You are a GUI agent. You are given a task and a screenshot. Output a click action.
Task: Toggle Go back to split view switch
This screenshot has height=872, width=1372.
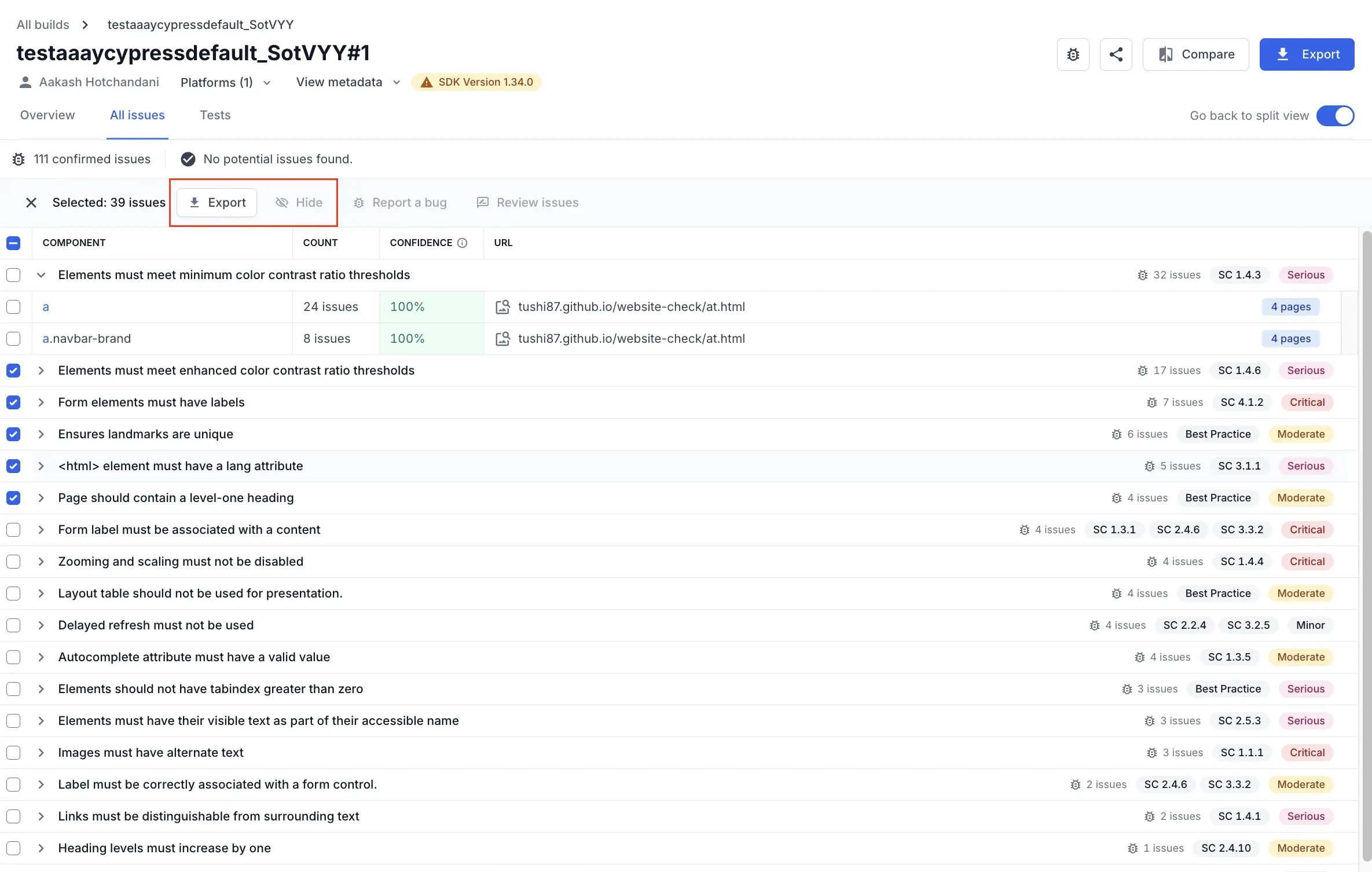tap(1335, 116)
